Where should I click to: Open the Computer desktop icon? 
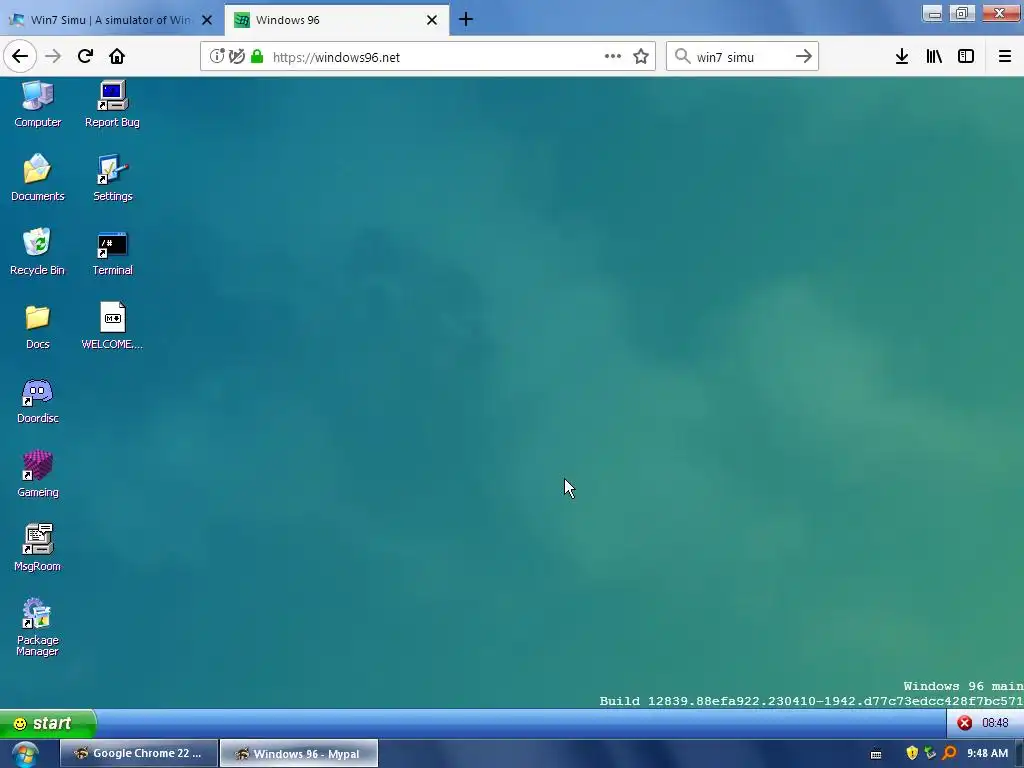pos(37,104)
